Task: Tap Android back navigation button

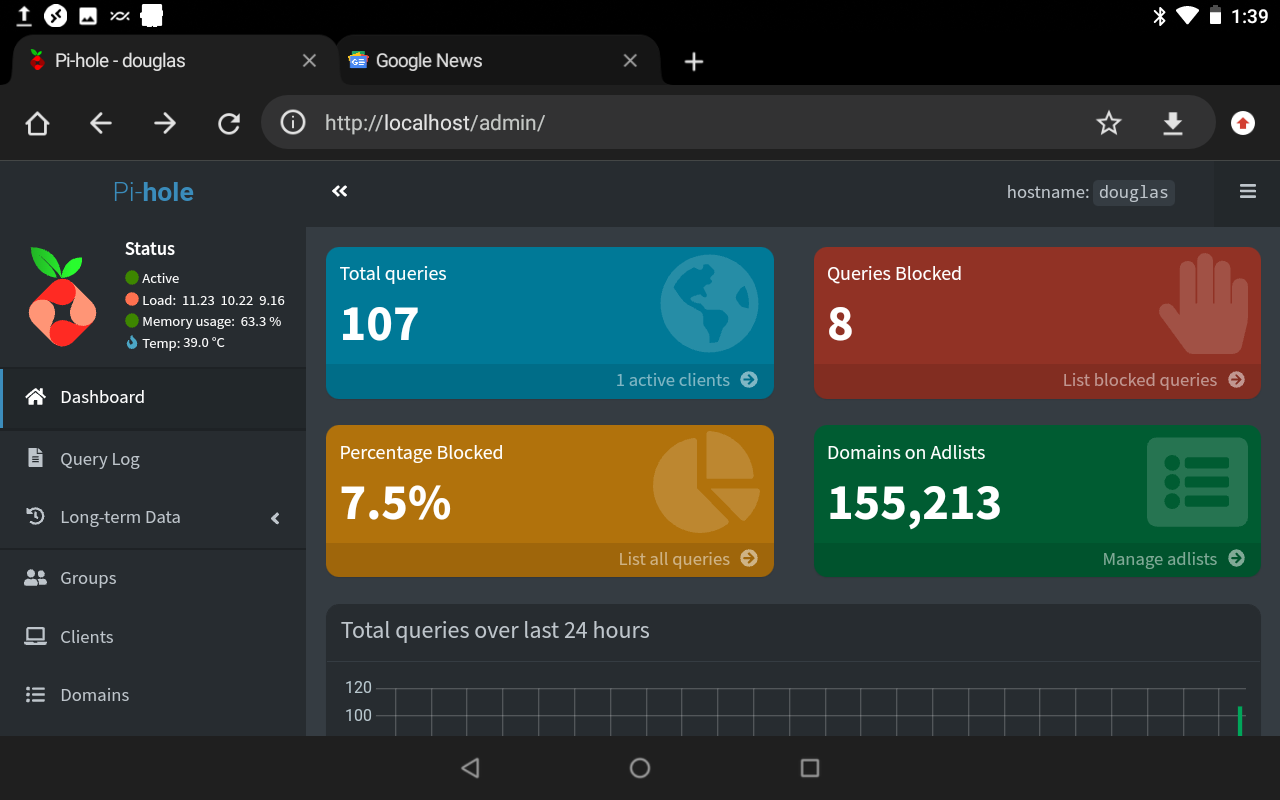Action: coord(470,768)
